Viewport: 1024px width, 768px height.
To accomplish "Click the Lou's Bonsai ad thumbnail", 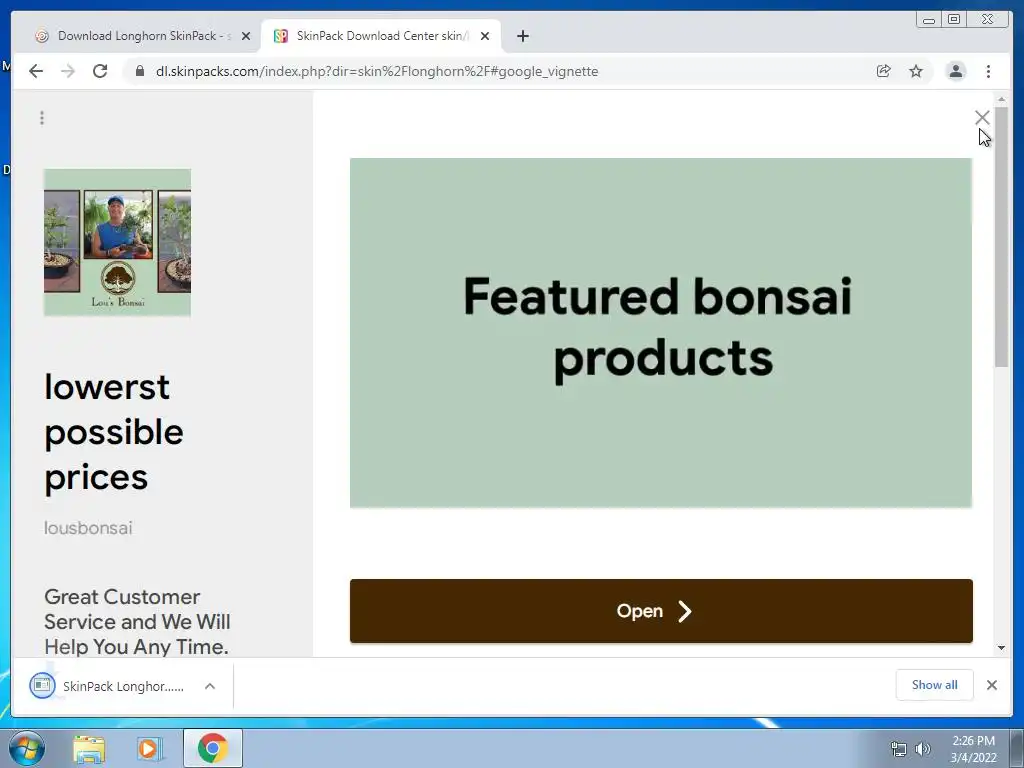I will click(x=118, y=242).
